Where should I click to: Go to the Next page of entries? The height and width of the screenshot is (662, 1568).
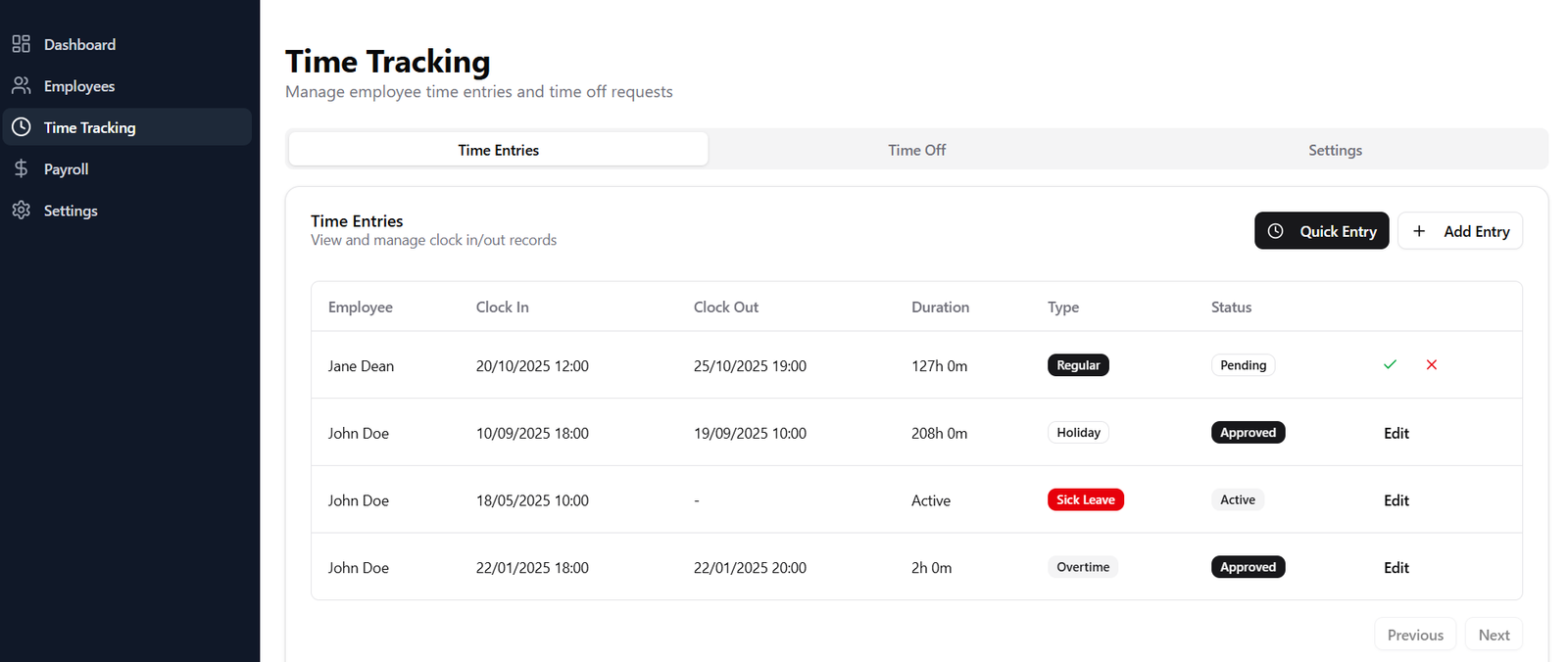pyautogui.click(x=1494, y=635)
